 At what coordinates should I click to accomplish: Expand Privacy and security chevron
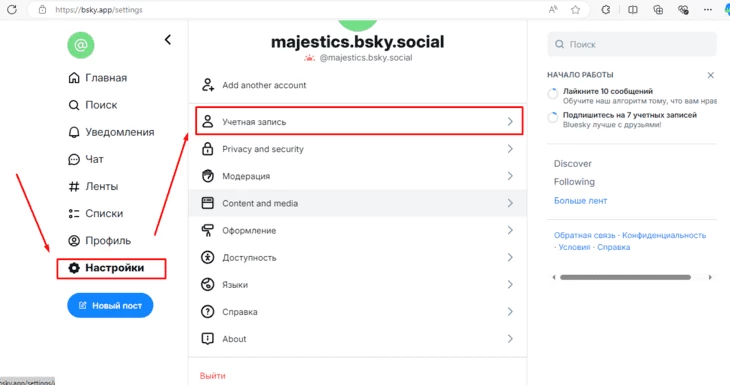[x=510, y=149]
